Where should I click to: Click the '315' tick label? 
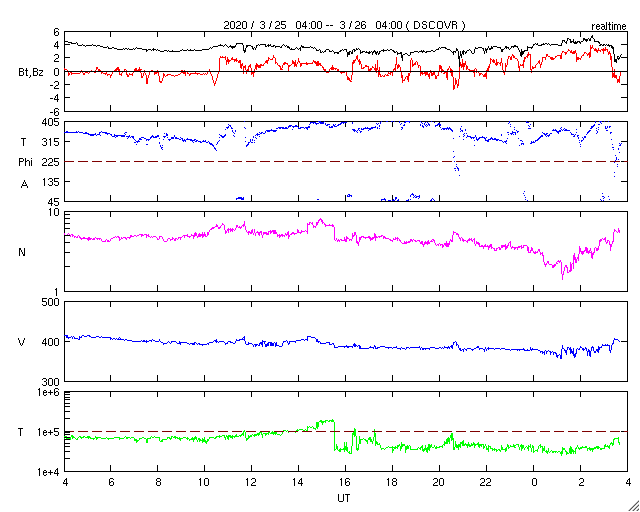(x=52, y=142)
